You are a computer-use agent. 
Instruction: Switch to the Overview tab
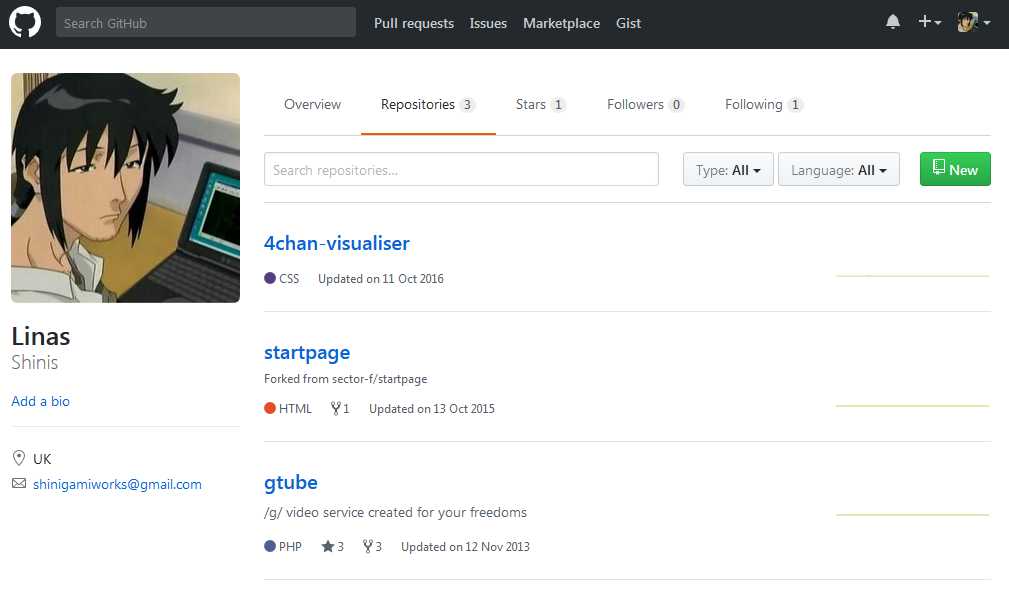pos(312,104)
